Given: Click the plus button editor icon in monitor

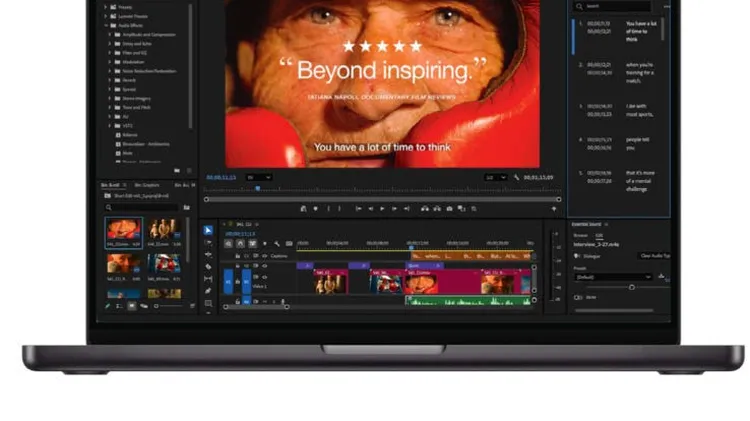Looking at the screenshot, I should pyautogui.click(x=554, y=209).
